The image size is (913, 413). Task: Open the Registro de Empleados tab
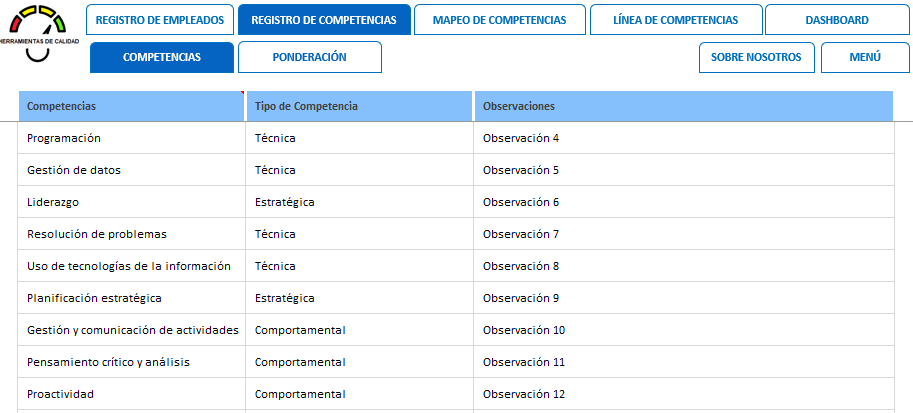coord(161,20)
